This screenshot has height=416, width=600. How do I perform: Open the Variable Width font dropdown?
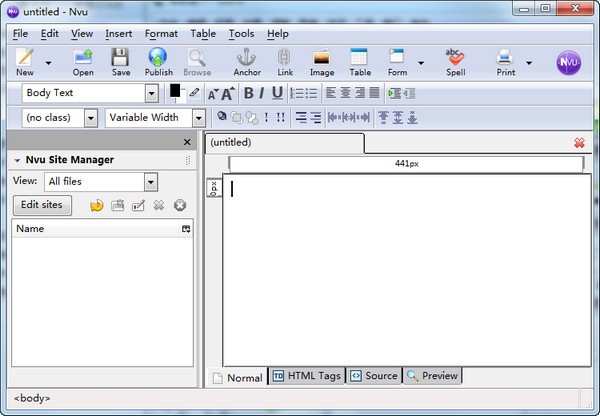[x=199, y=118]
